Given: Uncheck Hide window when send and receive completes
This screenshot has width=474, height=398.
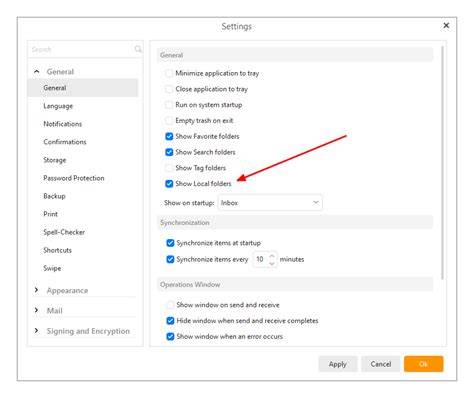Looking at the screenshot, I should [x=170, y=321].
